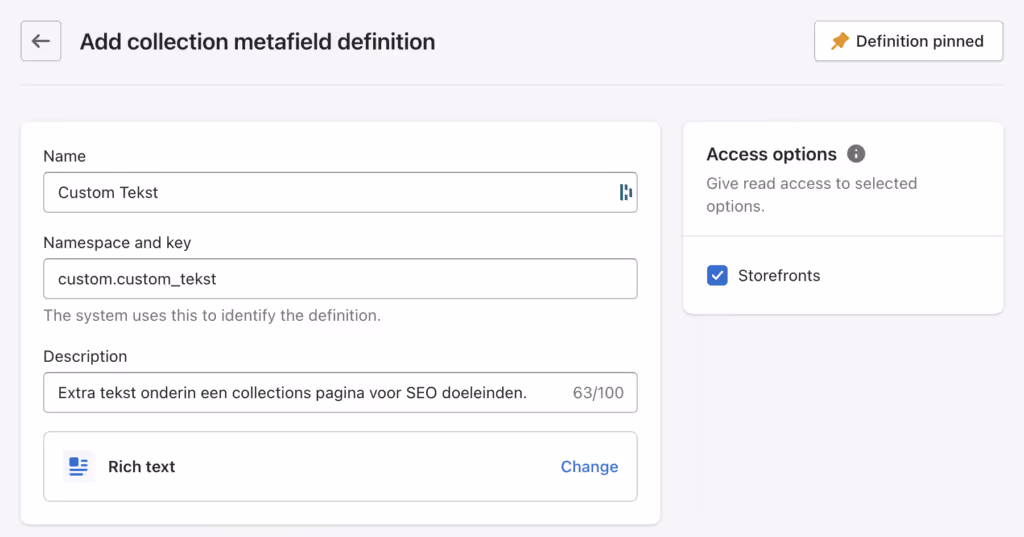This screenshot has width=1024, height=537.
Task: Click the Storefronts label text
Action: pos(779,276)
